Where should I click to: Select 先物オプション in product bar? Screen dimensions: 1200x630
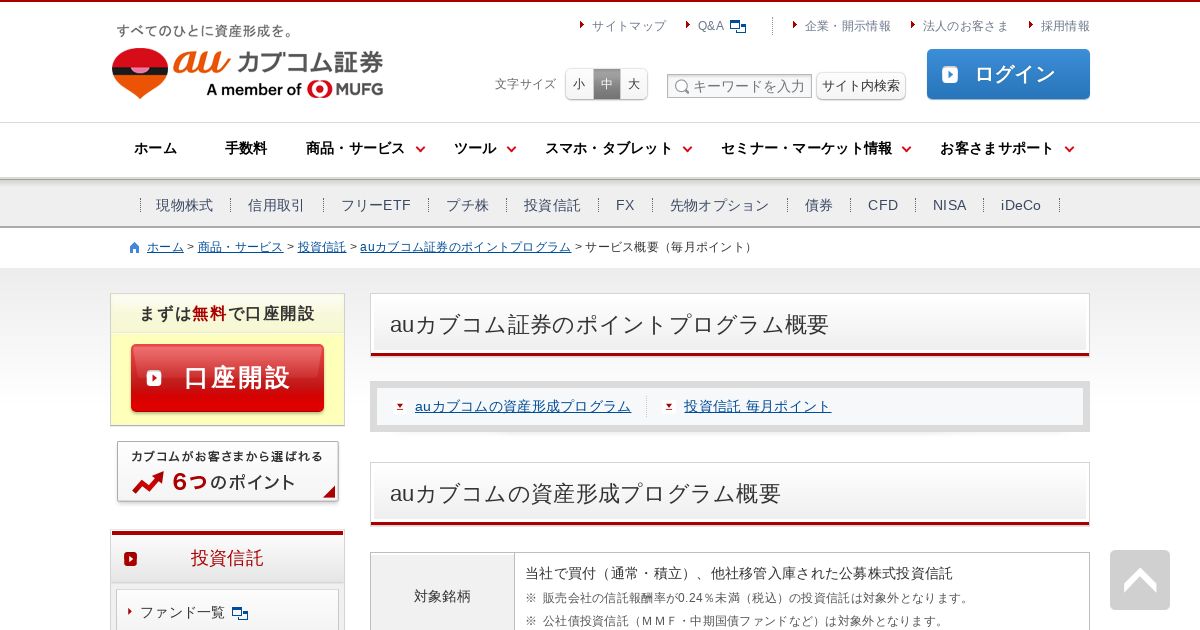(720, 205)
